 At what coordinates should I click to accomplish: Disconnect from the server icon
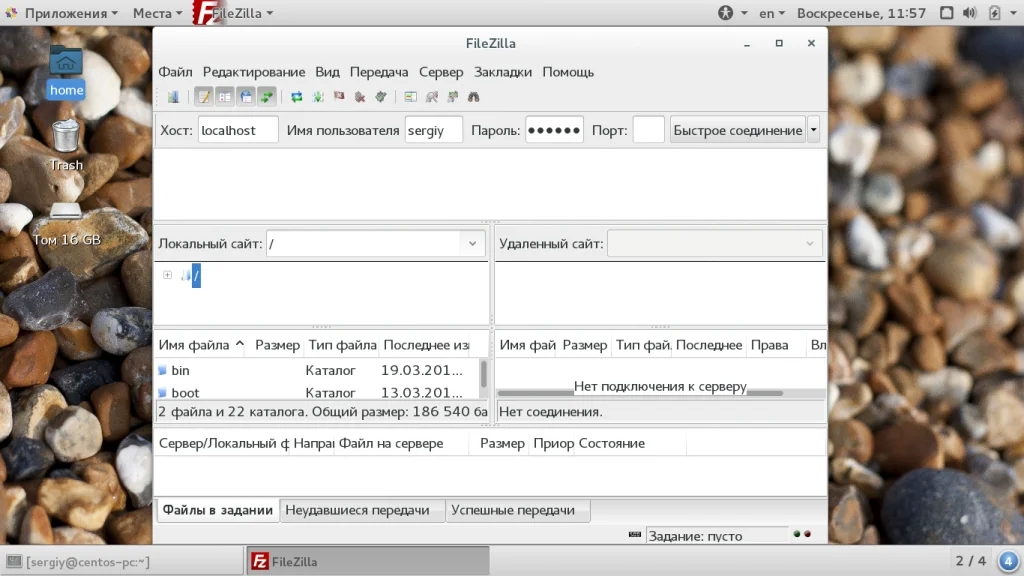tap(360, 97)
